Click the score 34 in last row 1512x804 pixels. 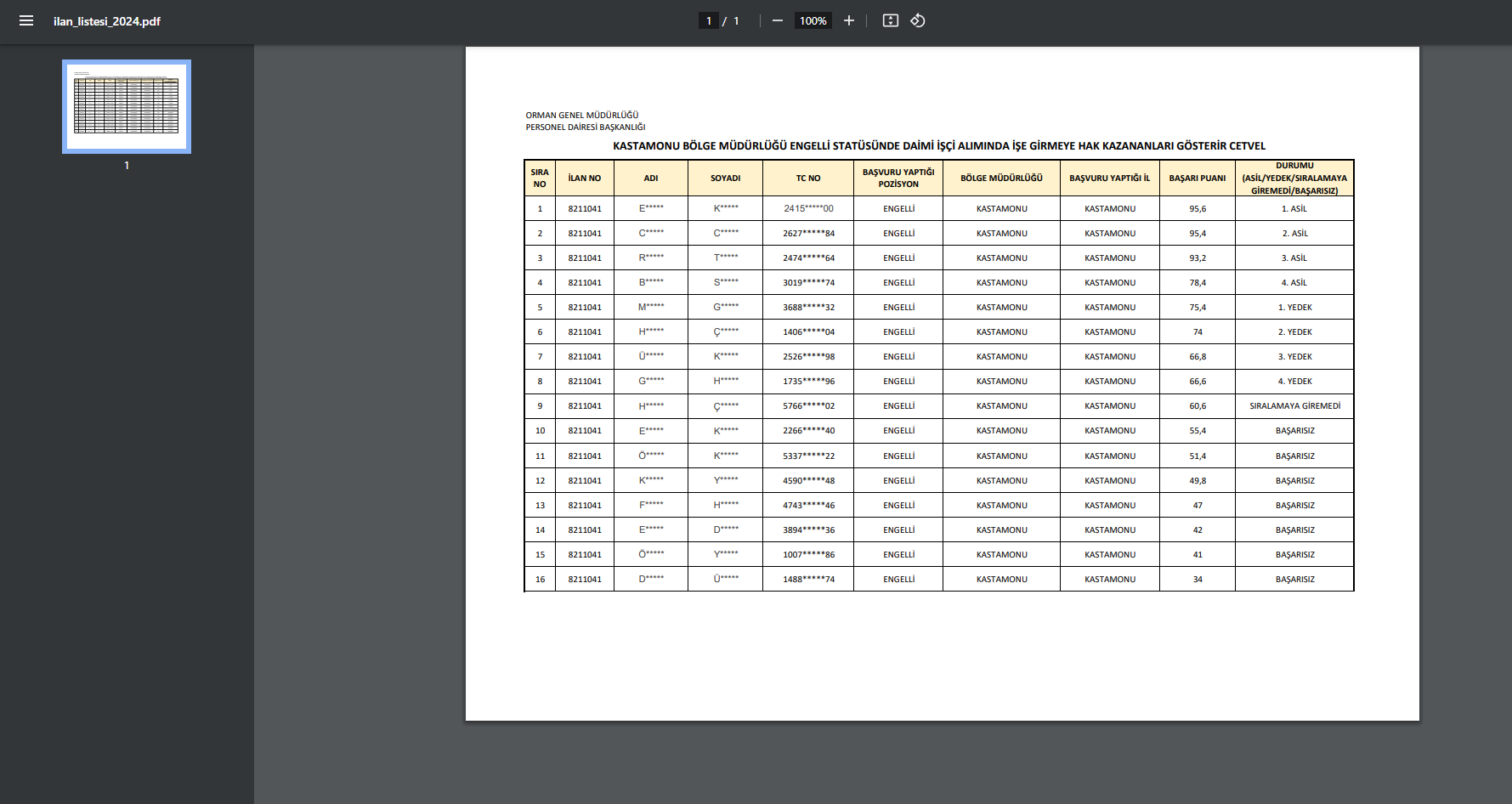point(1198,579)
